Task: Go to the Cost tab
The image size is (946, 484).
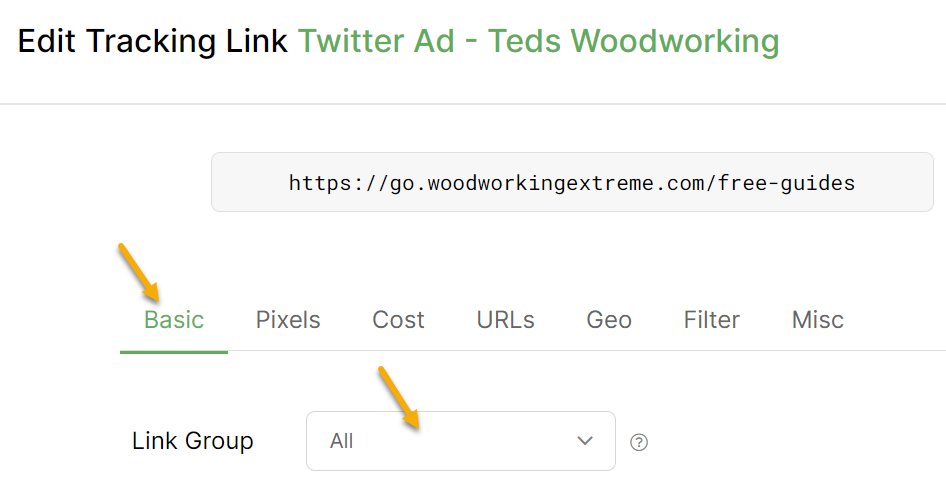Action: [398, 320]
